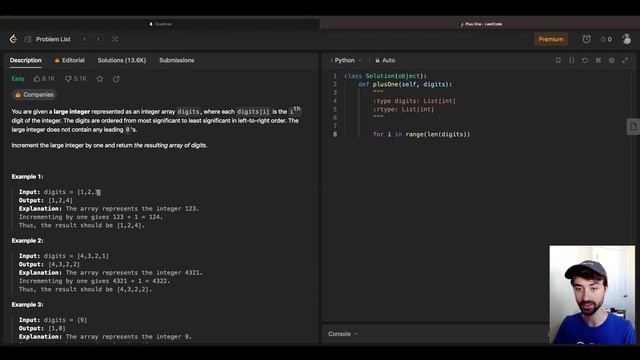The width and height of the screenshot is (640, 360).
Task: Click the Example 2 heading
Action: tap(27, 241)
